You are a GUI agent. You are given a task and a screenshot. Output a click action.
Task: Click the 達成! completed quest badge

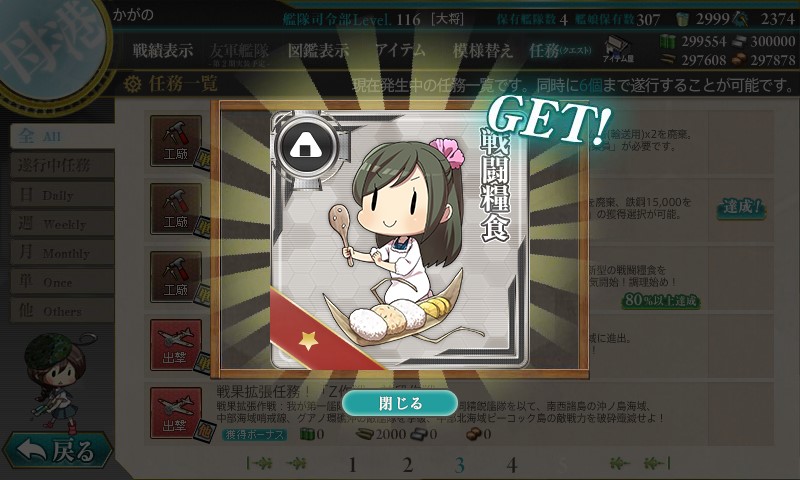pos(741,208)
